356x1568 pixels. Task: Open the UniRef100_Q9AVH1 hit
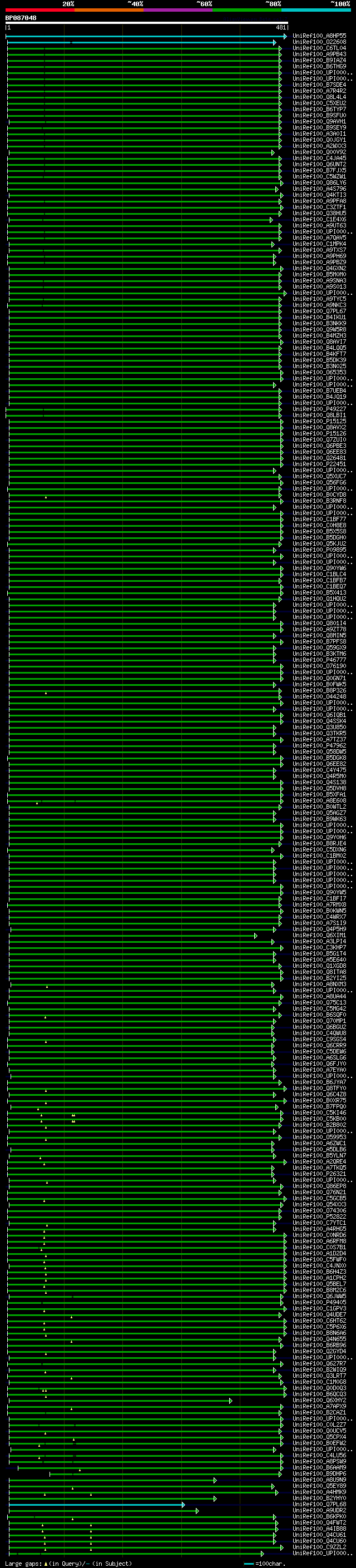pos(319,122)
